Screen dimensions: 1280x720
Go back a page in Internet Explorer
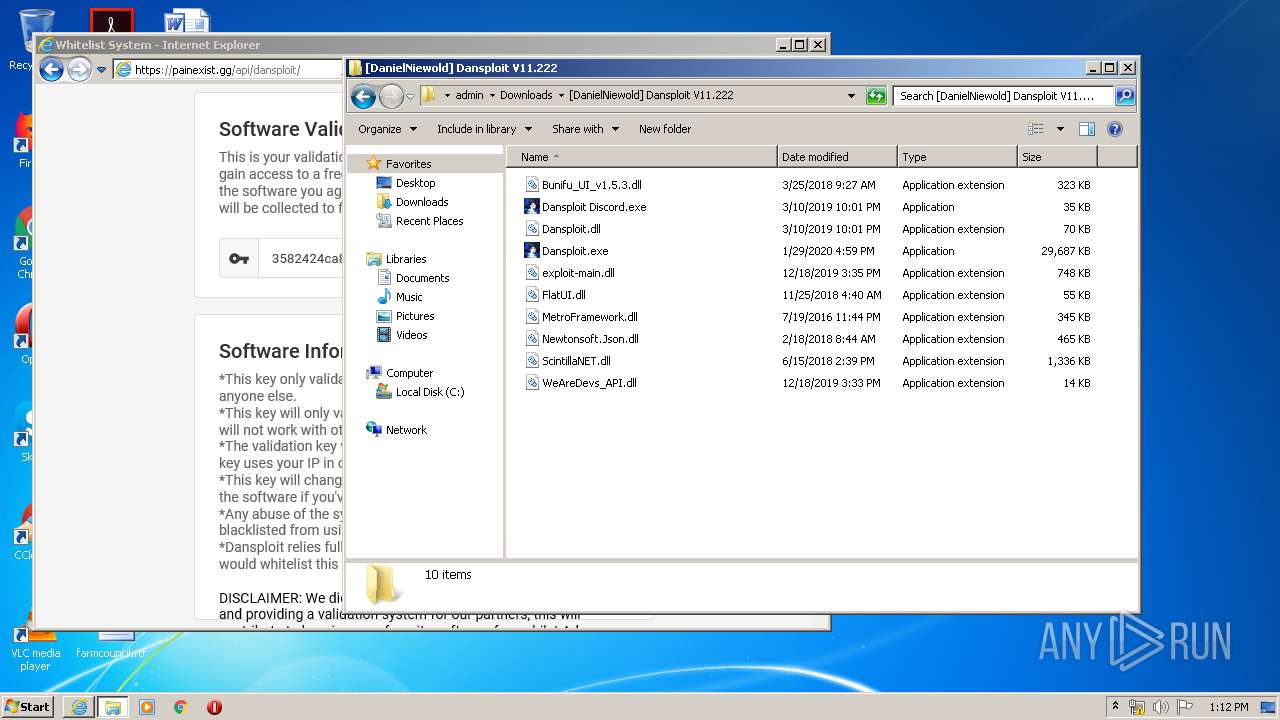51,69
